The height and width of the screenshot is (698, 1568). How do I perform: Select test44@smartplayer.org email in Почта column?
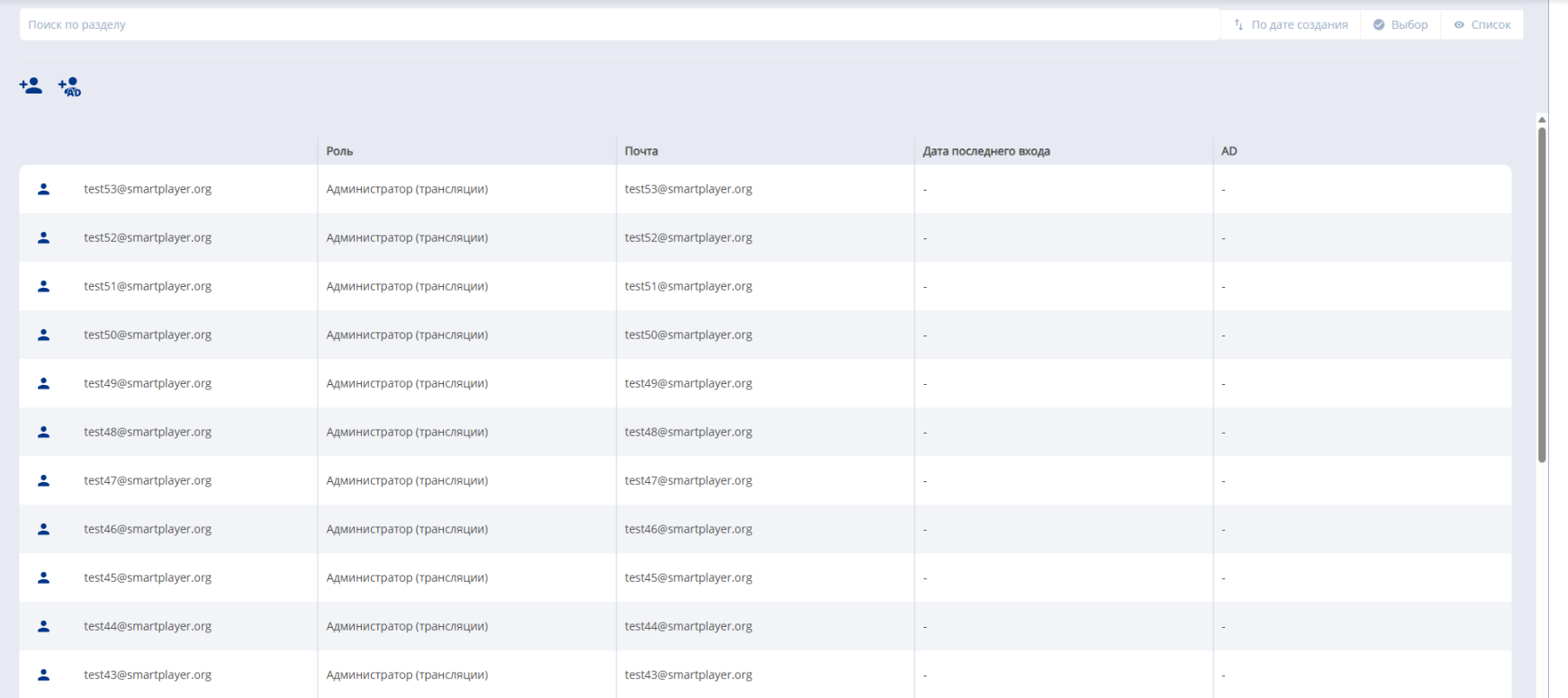pos(689,626)
